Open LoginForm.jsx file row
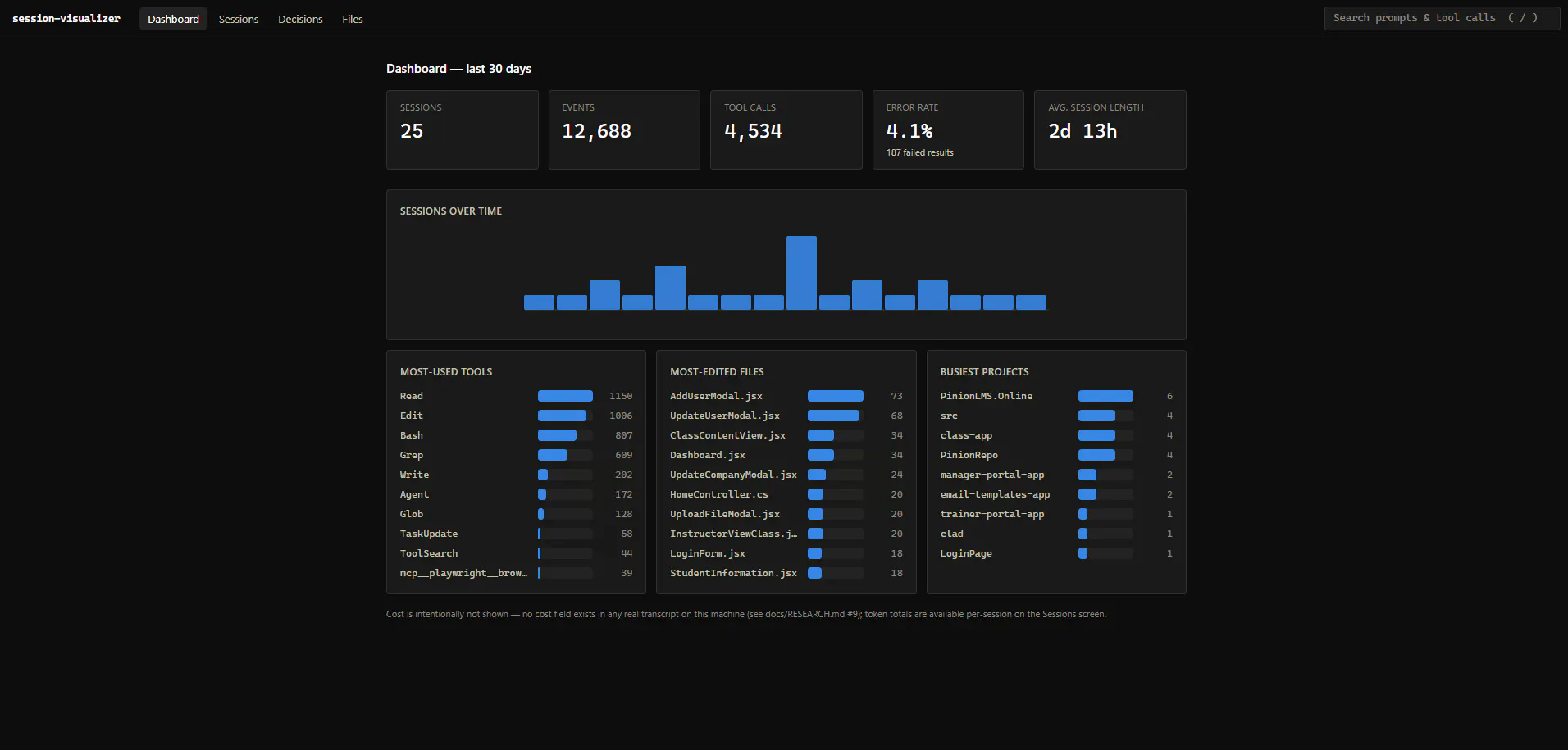Image resolution: width=1568 pixels, height=750 pixels. 786,553
